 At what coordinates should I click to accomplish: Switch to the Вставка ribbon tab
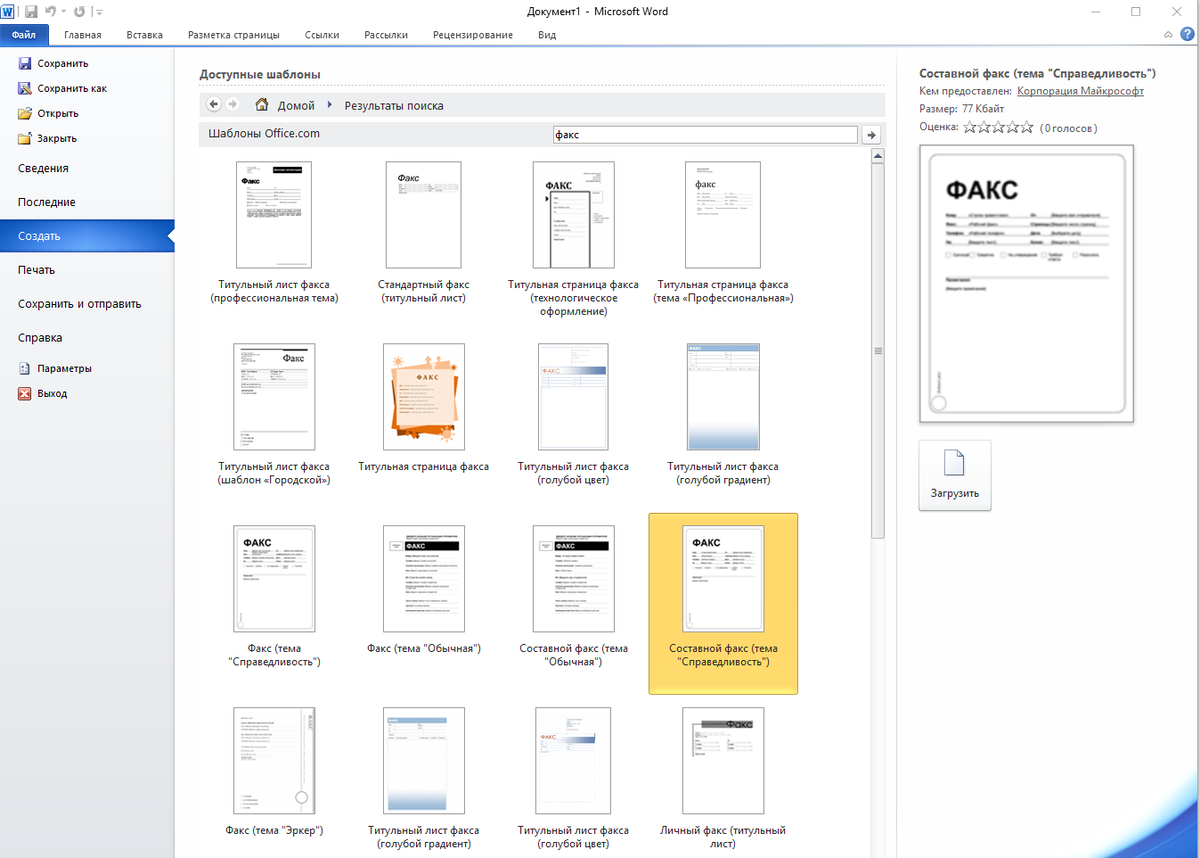click(145, 35)
